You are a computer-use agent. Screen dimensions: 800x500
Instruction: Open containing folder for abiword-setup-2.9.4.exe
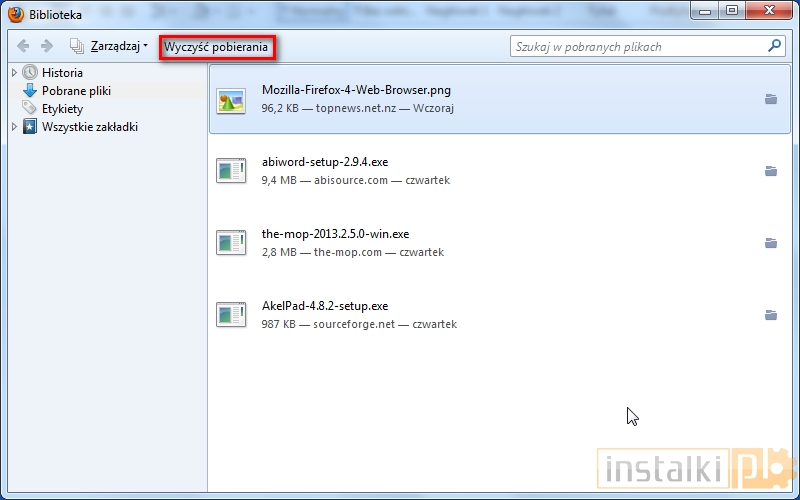point(771,171)
